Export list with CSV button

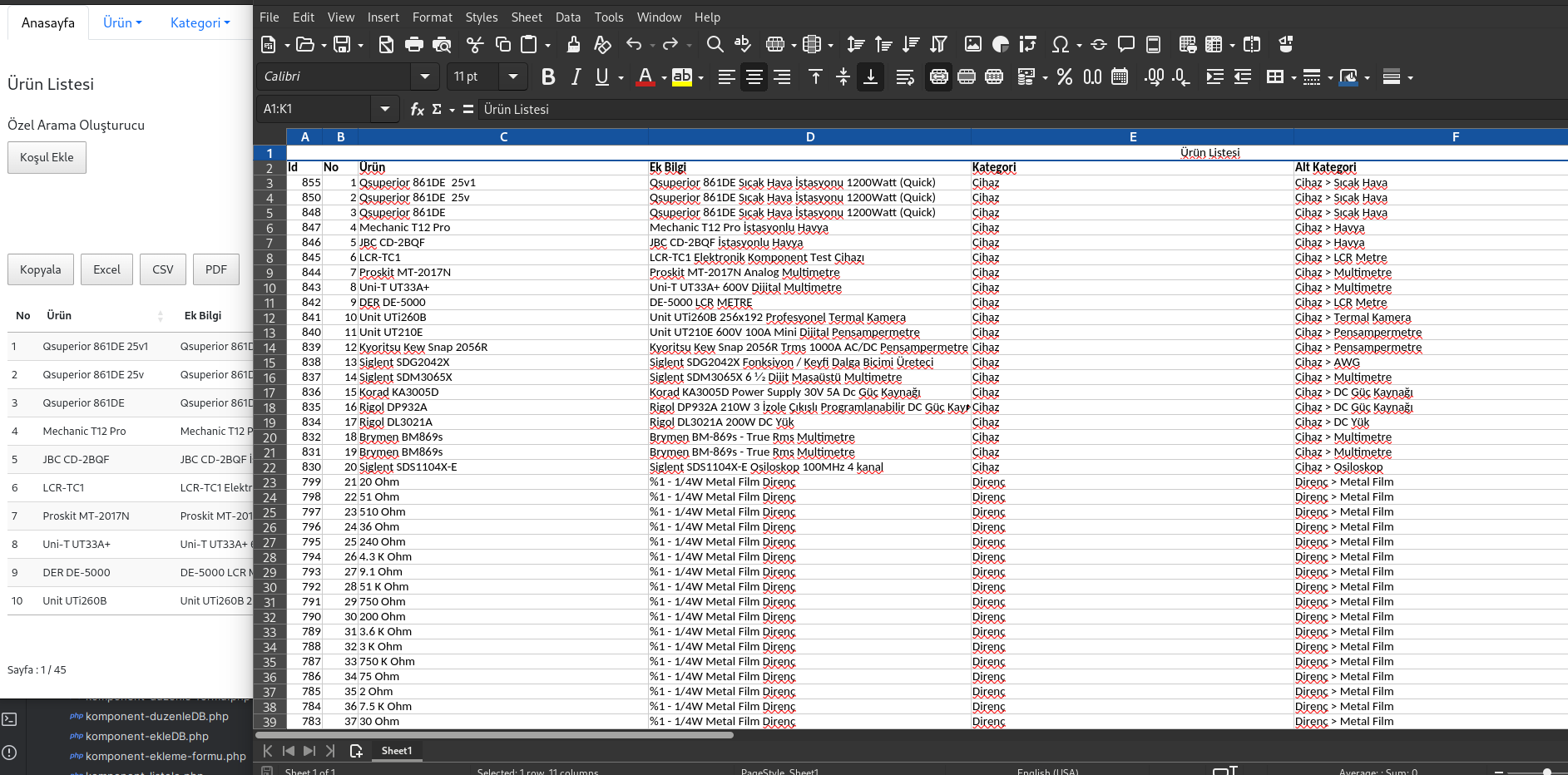(x=163, y=270)
